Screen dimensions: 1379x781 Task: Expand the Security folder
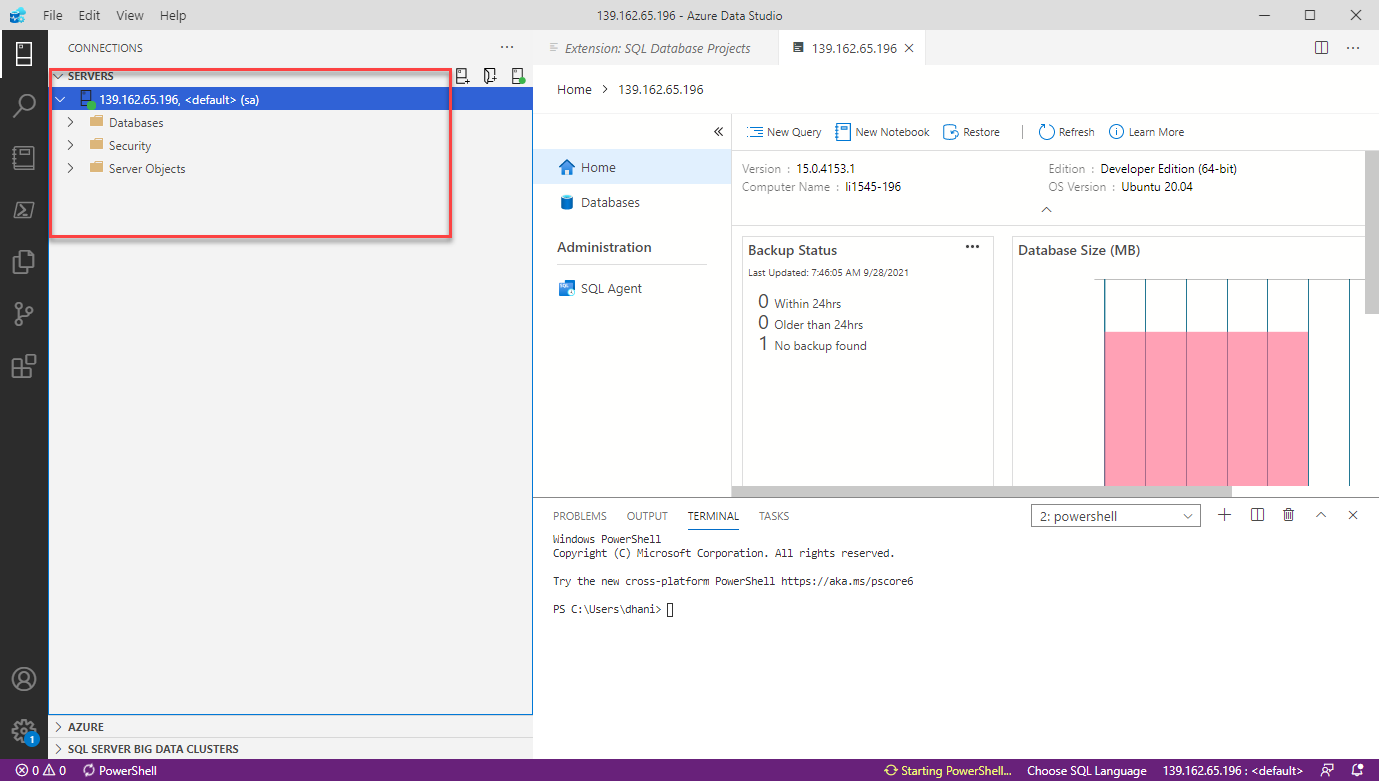[x=70, y=145]
